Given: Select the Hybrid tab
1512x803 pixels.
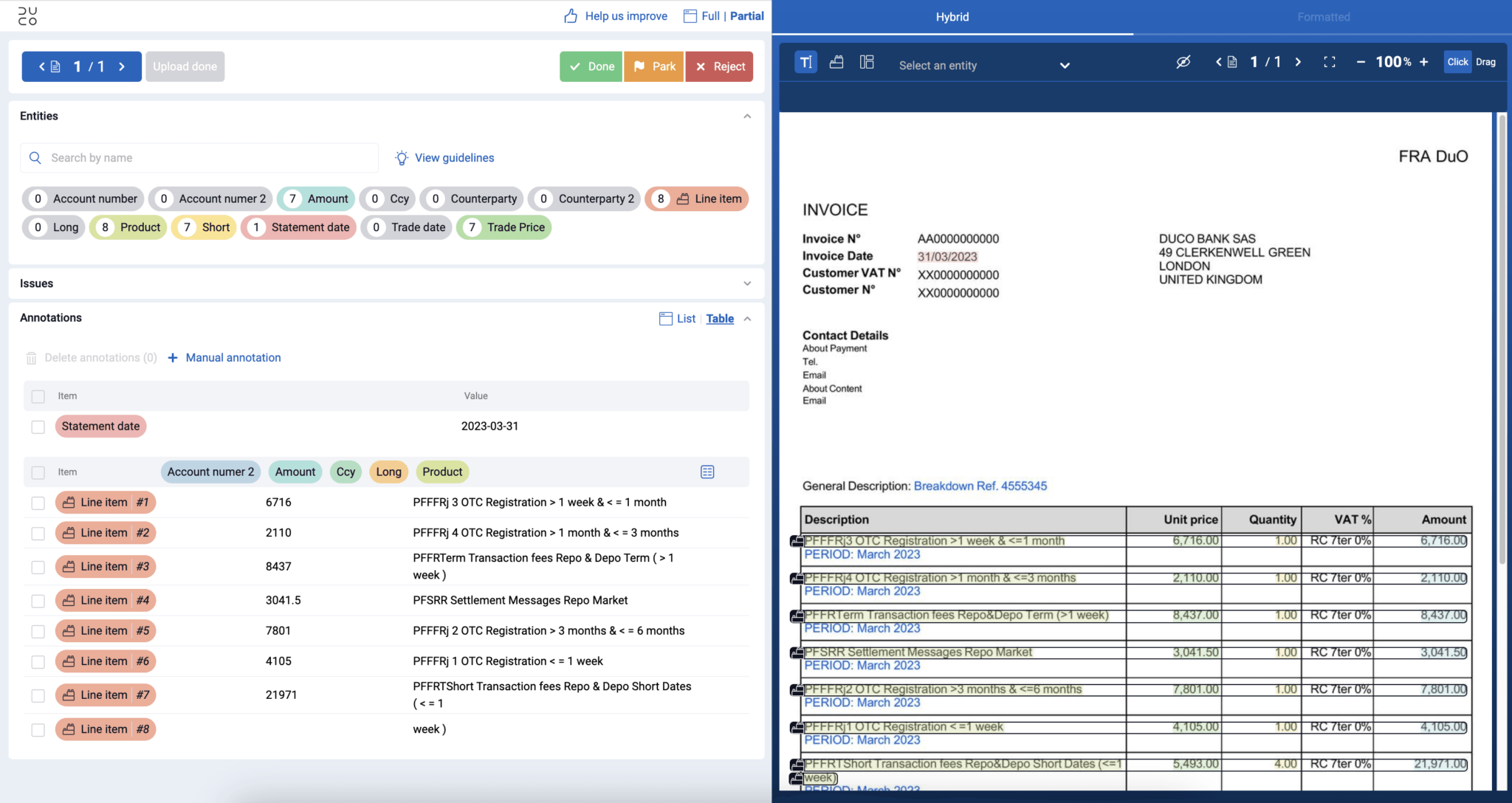Looking at the screenshot, I should (x=952, y=16).
